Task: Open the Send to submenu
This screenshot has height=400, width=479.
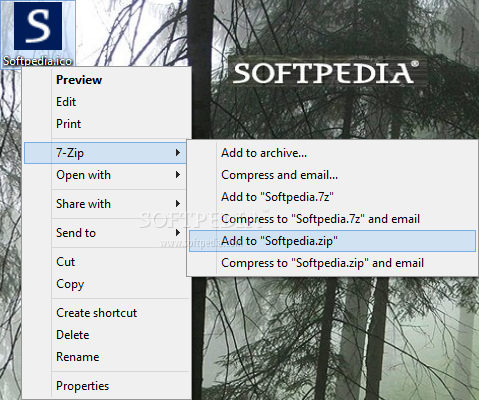Action: [105, 233]
